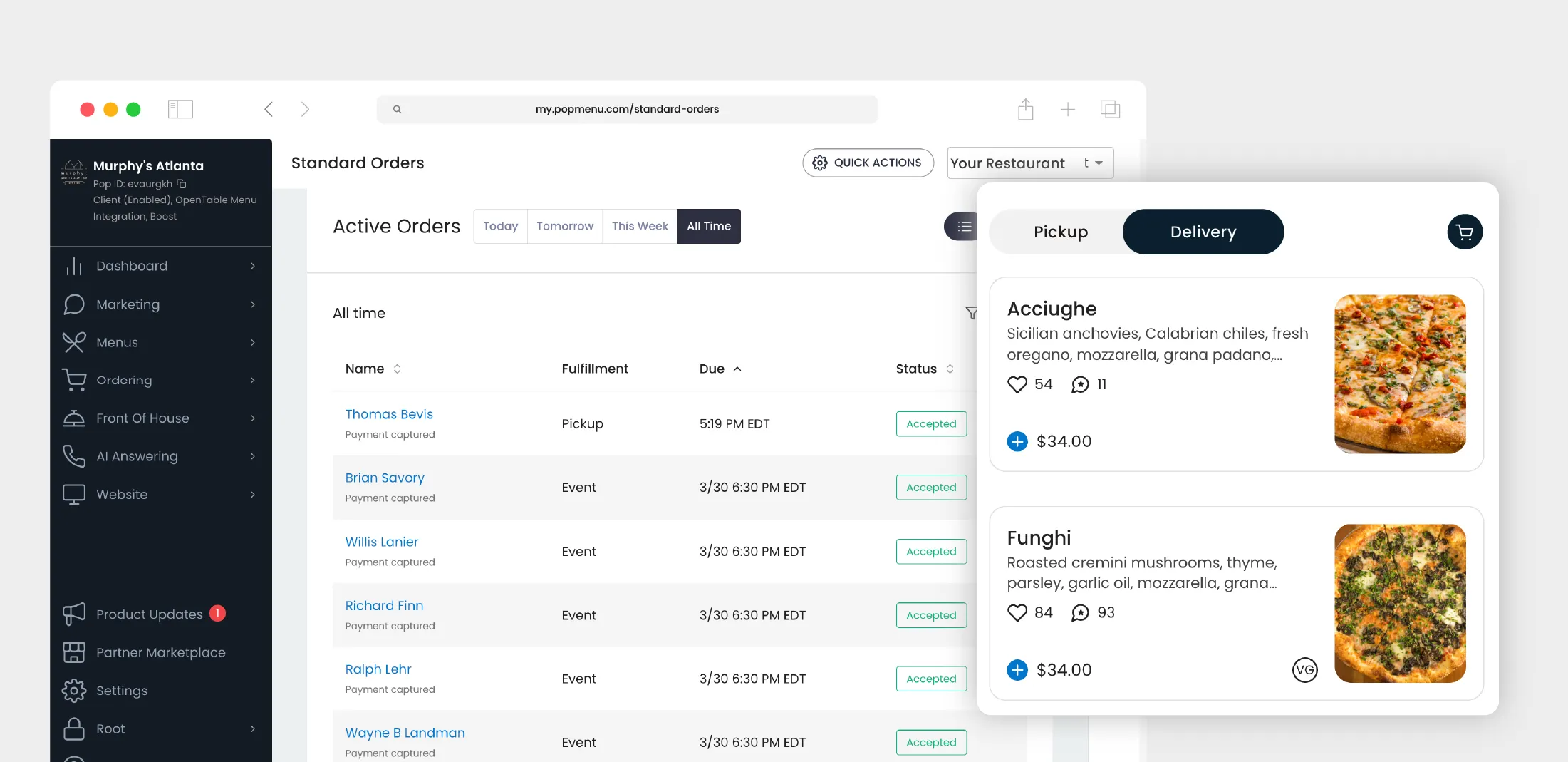Click the heart icon on the Acciughe item
The image size is (1568, 762).
[1017, 384]
